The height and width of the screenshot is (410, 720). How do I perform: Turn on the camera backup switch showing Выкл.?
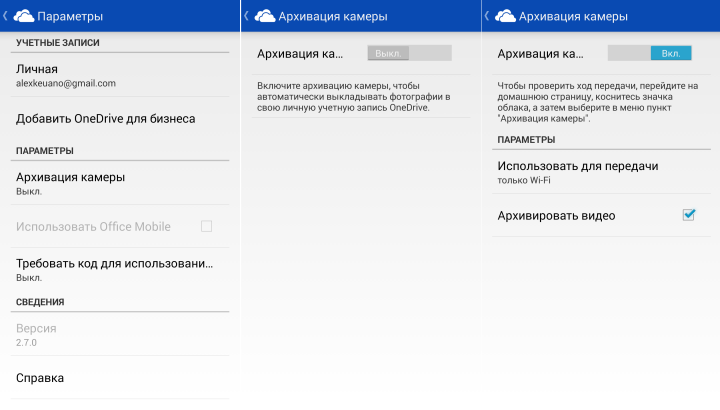pos(409,53)
